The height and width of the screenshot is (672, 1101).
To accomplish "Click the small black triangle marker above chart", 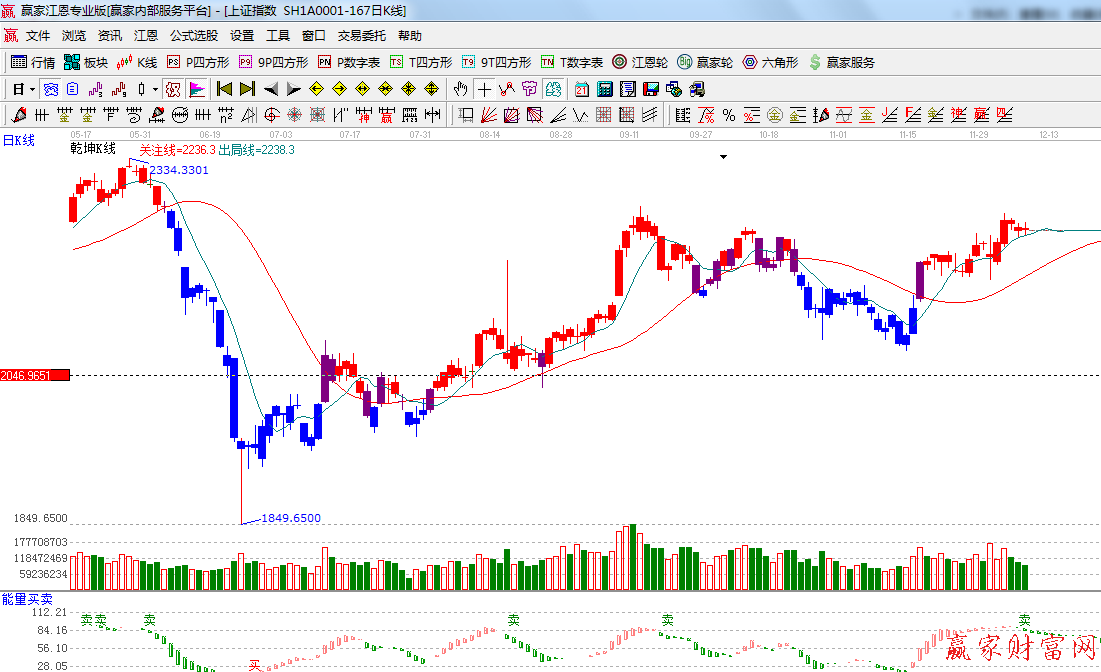I will 723,157.
